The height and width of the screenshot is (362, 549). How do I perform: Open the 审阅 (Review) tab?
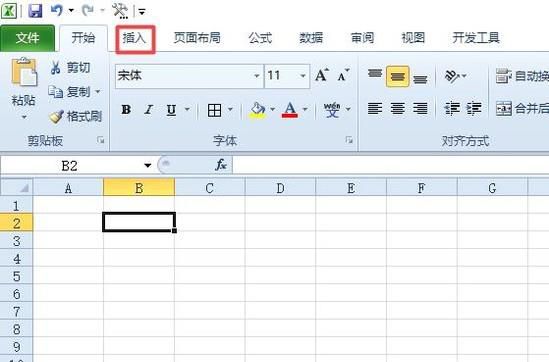(362, 38)
